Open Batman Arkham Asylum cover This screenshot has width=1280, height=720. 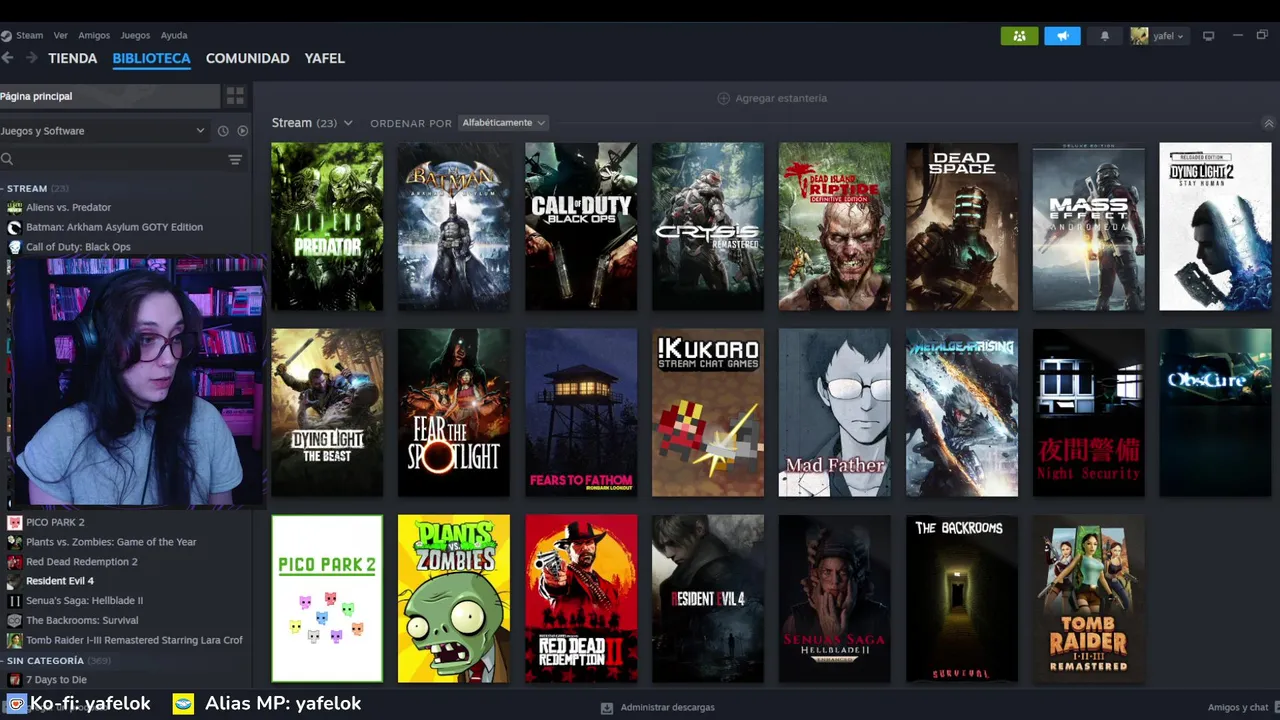(454, 226)
